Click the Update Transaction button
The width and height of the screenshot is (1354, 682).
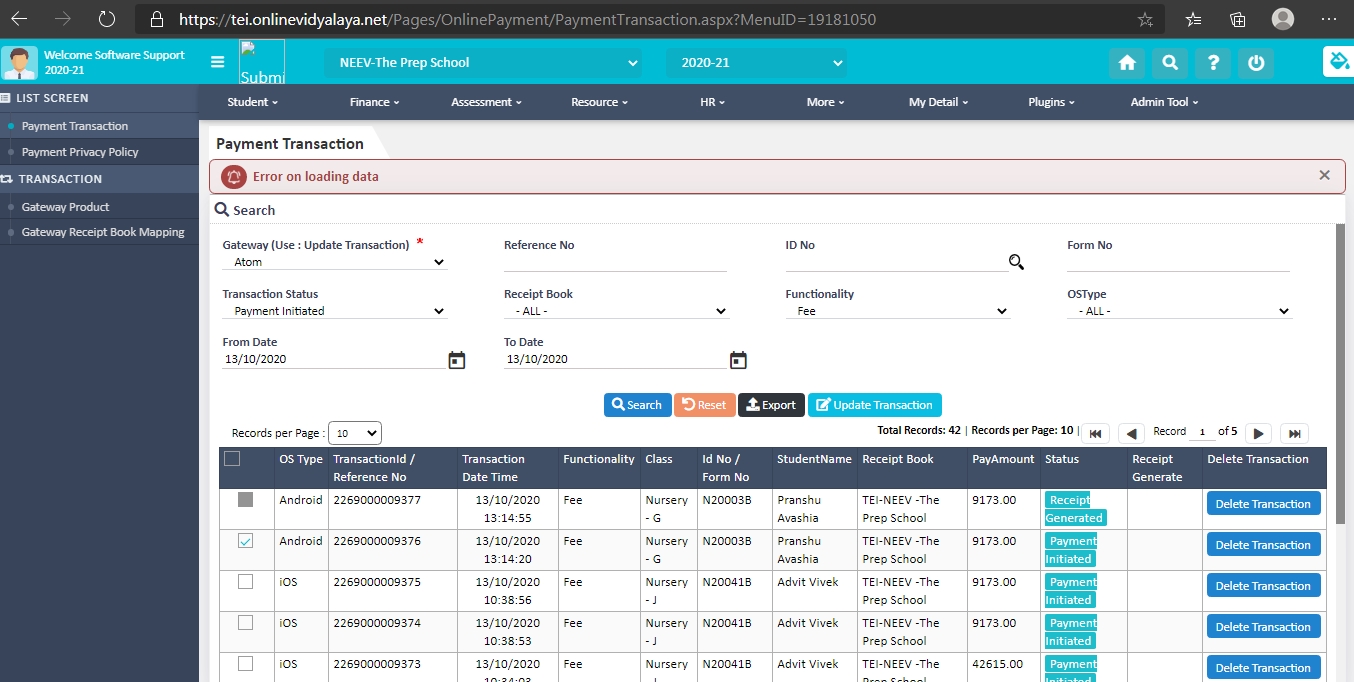pyautogui.click(x=874, y=405)
